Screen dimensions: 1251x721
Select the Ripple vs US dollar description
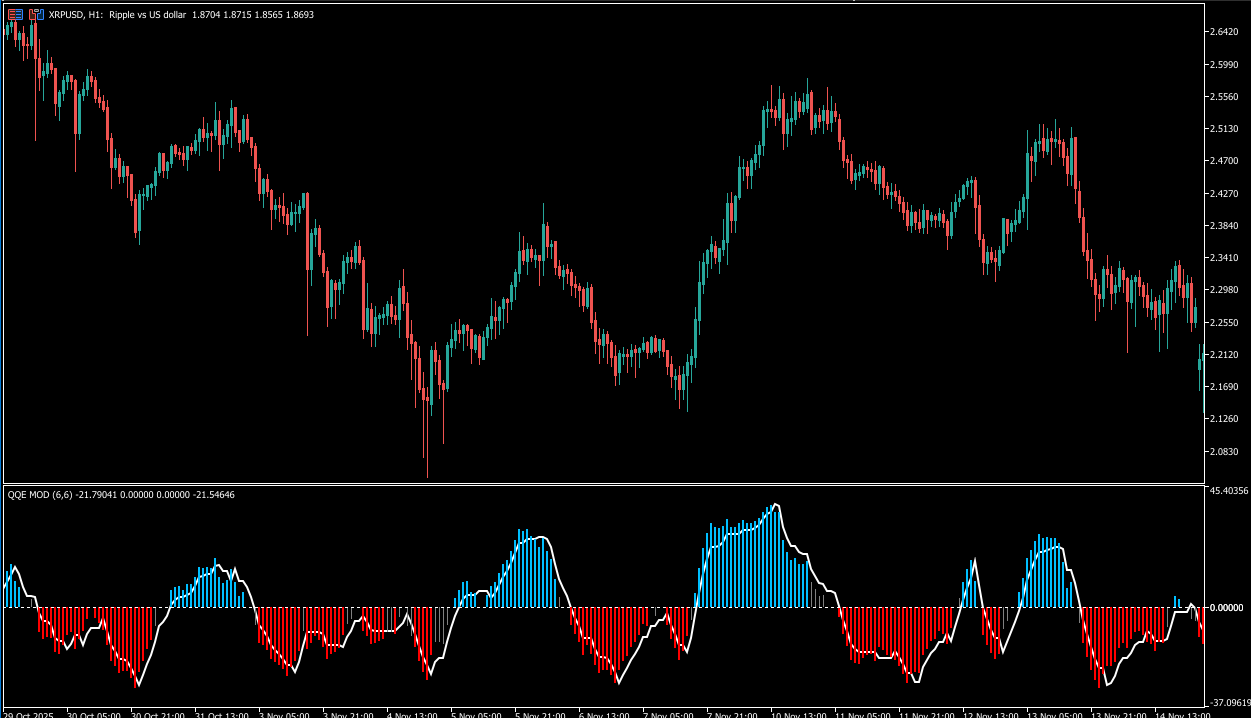[x=147, y=15]
